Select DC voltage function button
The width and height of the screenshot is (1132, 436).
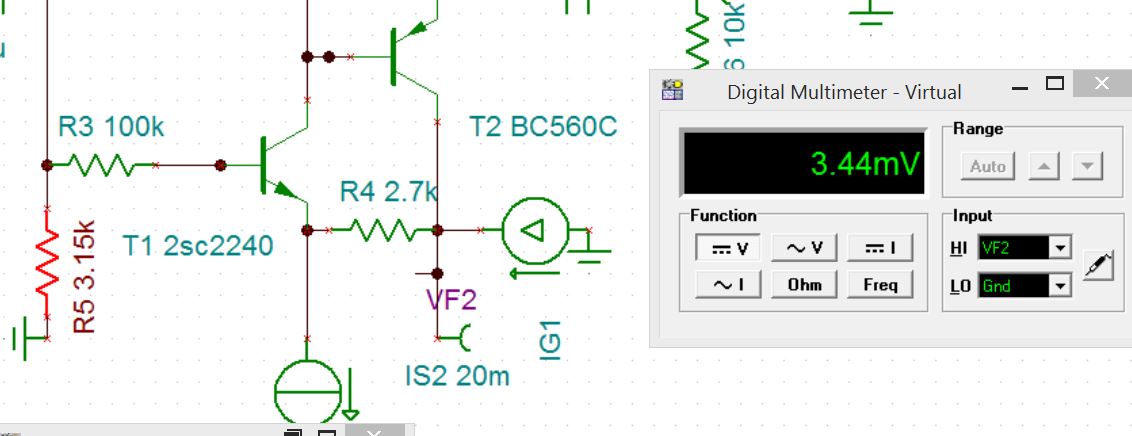click(730, 248)
